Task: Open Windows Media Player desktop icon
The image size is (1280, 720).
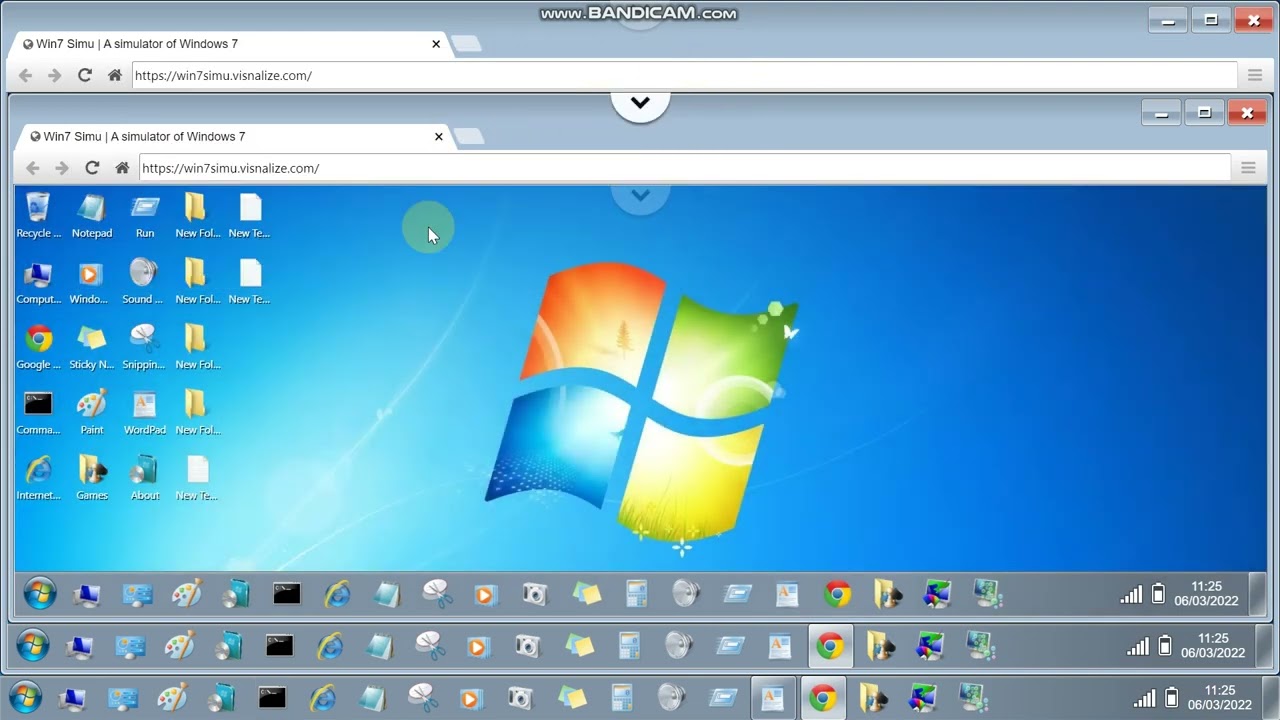Action: 91,282
